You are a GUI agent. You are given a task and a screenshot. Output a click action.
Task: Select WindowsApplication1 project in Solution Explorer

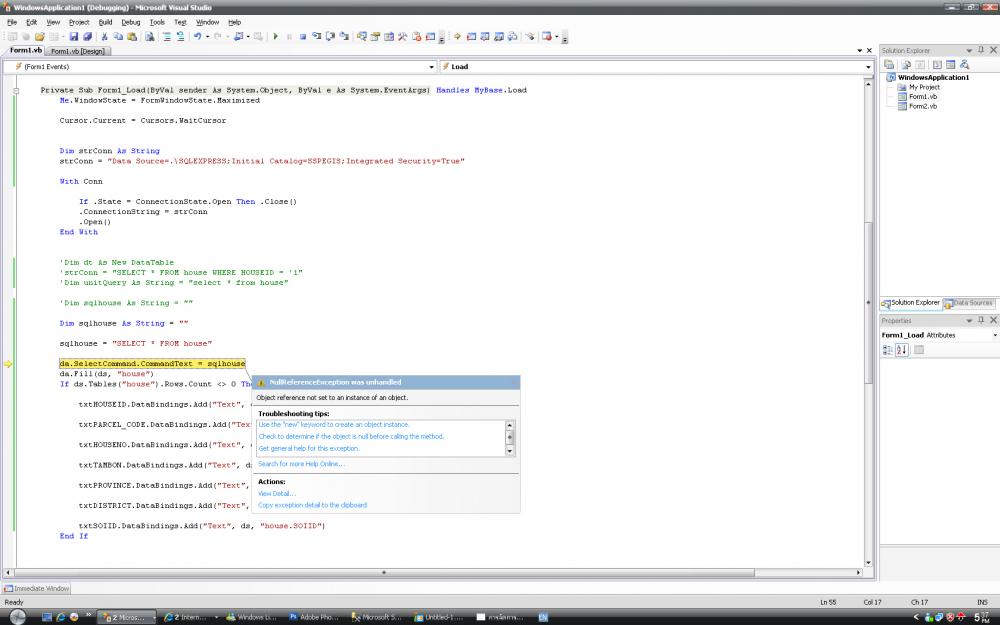point(933,78)
